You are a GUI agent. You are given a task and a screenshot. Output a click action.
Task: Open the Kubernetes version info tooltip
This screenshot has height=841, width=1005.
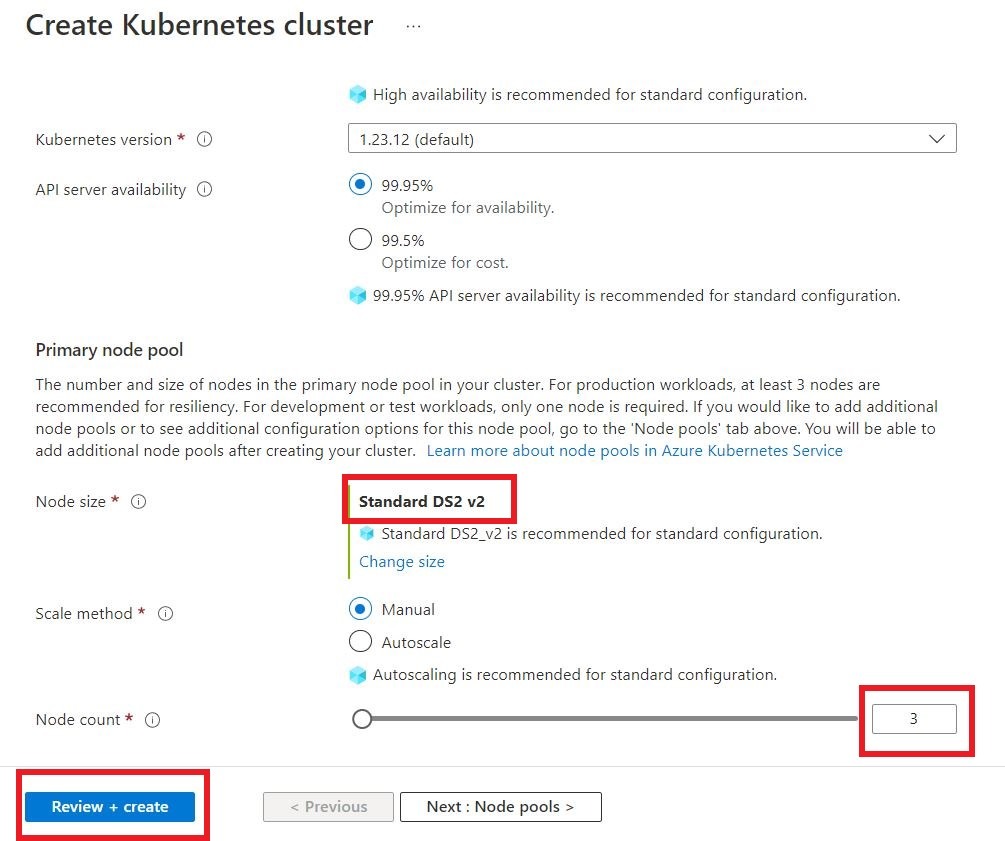point(204,140)
